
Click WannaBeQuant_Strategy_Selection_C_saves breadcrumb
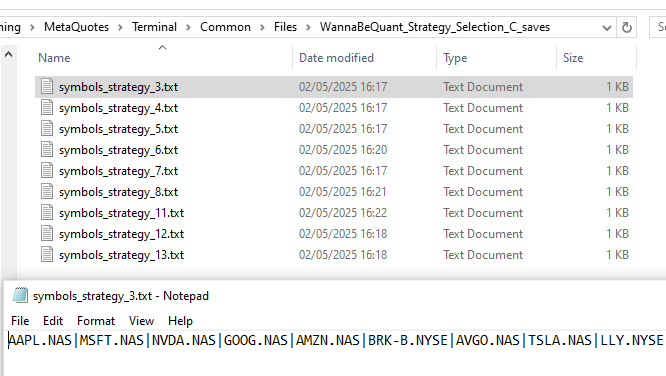tap(435, 27)
